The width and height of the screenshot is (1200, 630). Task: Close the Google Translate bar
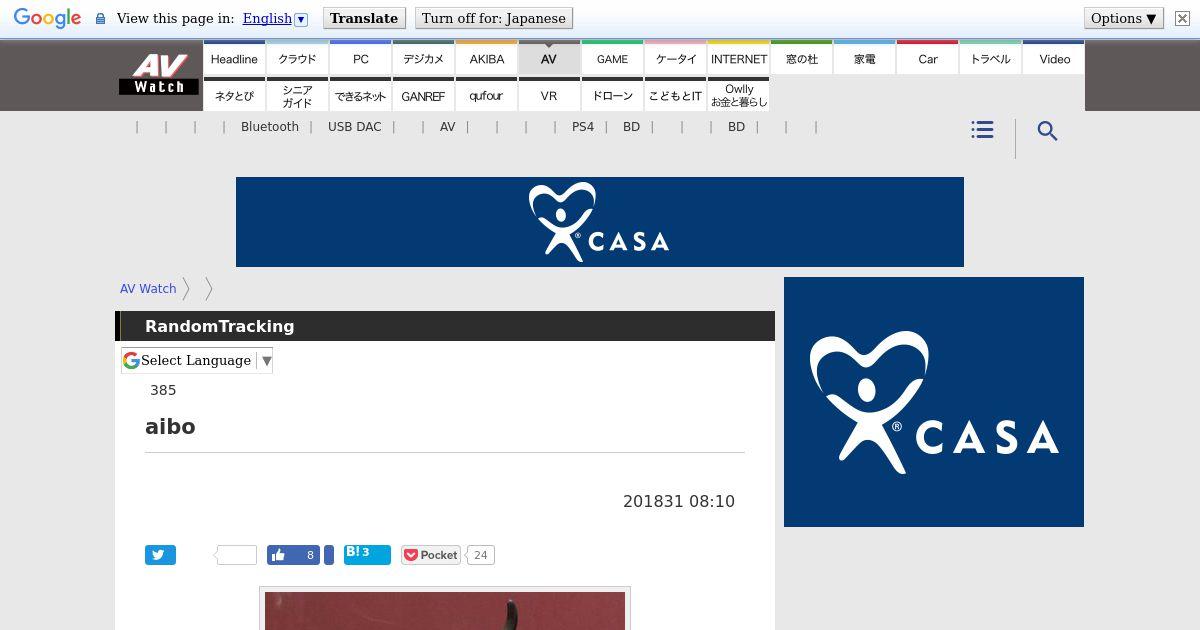pos(1182,18)
